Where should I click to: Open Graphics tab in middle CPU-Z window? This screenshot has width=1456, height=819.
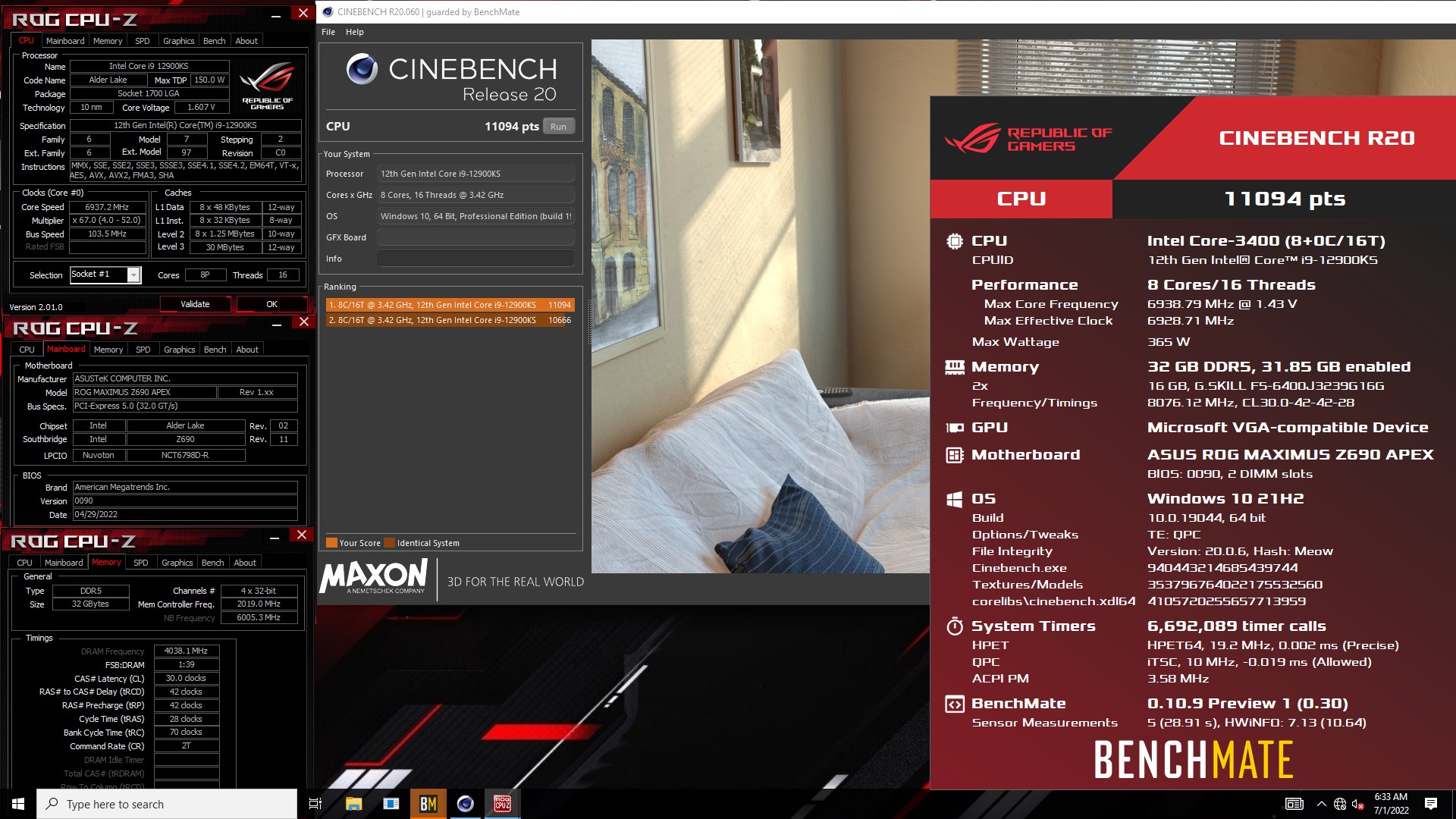coord(180,350)
